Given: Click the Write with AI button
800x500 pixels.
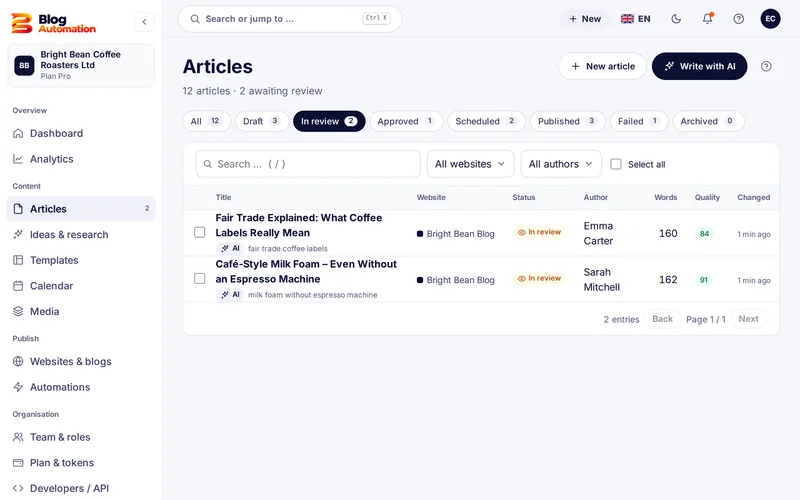Looking at the screenshot, I should click(x=699, y=66).
